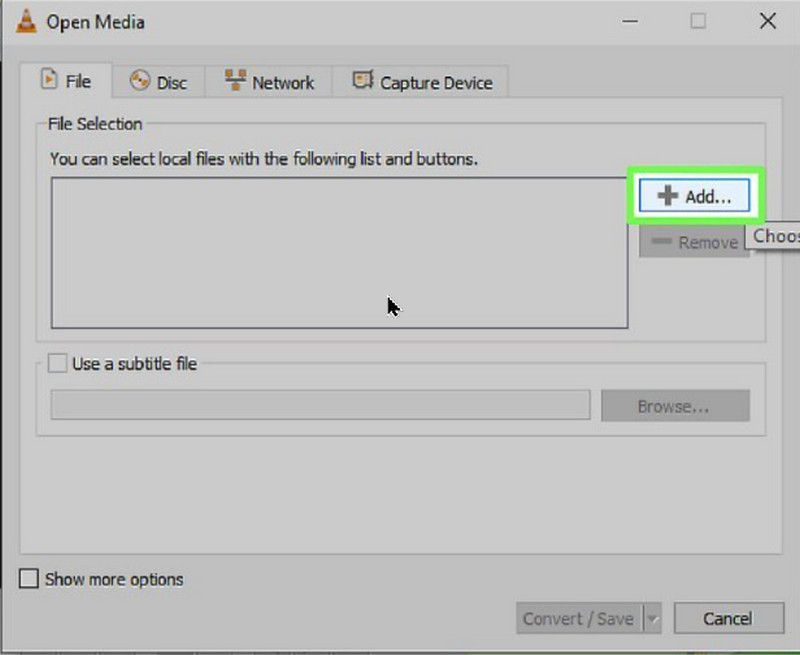Screen dimensions: 800x655
Task: Click inside the subtitle file path field
Action: (320, 406)
